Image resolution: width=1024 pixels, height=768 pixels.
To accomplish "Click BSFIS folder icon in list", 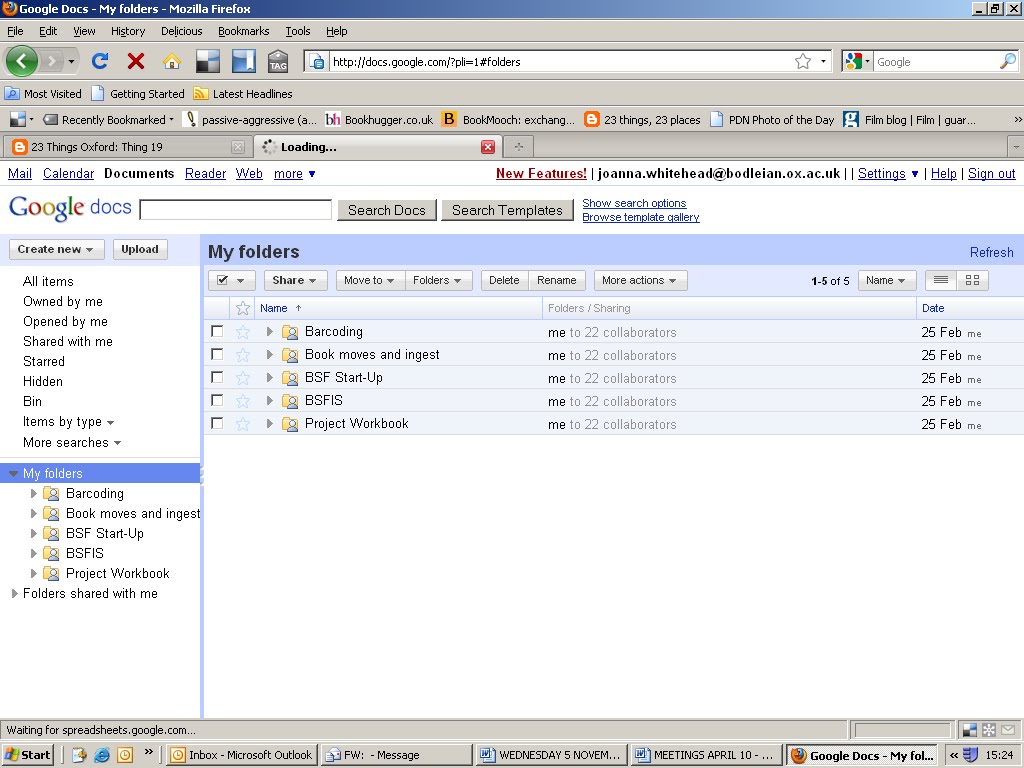I will coord(290,401).
